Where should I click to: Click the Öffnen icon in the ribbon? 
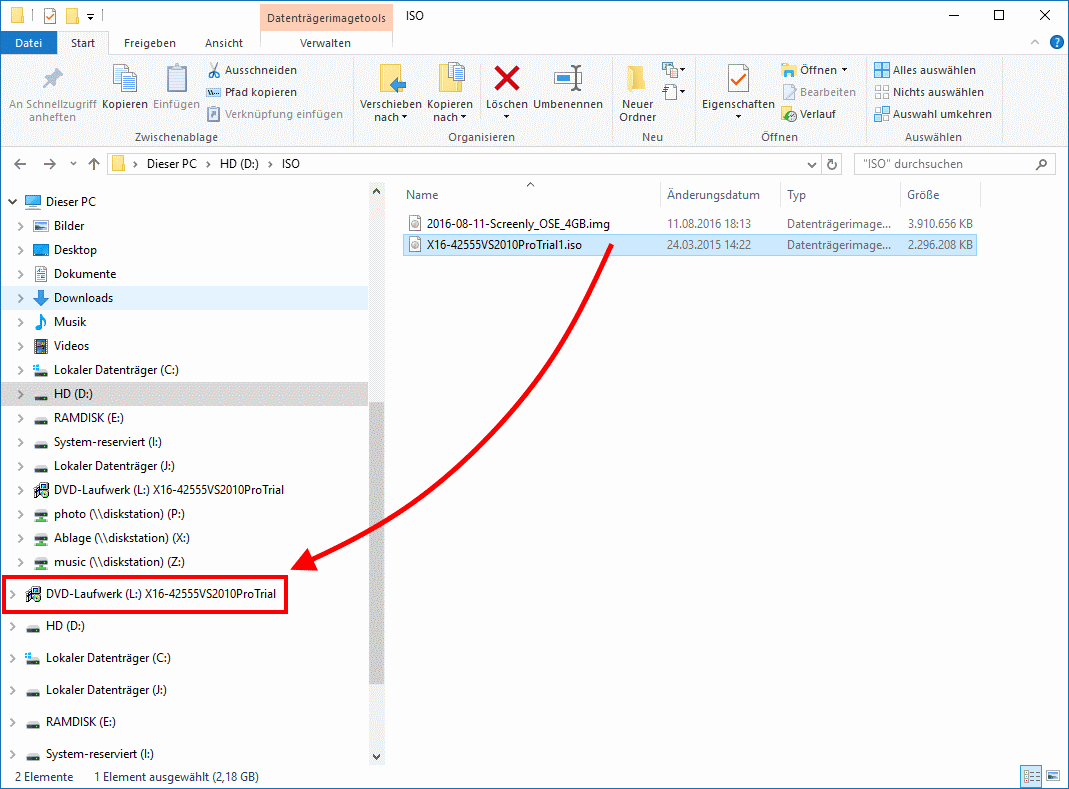788,70
